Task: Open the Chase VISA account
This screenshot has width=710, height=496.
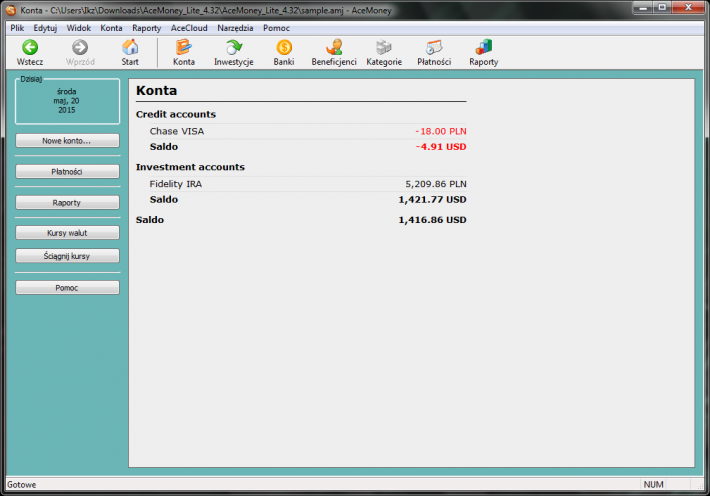Action: [x=177, y=131]
